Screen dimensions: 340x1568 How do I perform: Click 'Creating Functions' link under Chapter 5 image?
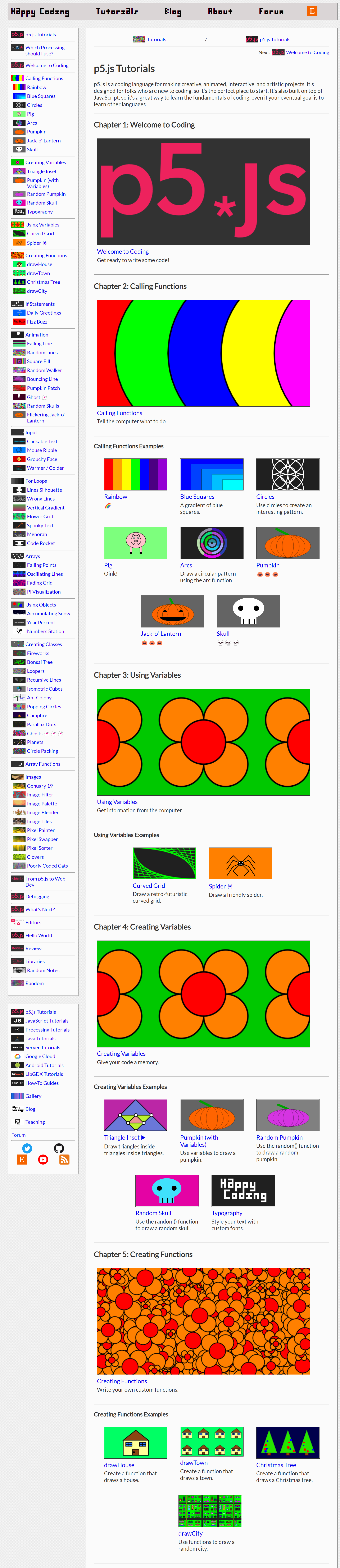tap(122, 1381)
